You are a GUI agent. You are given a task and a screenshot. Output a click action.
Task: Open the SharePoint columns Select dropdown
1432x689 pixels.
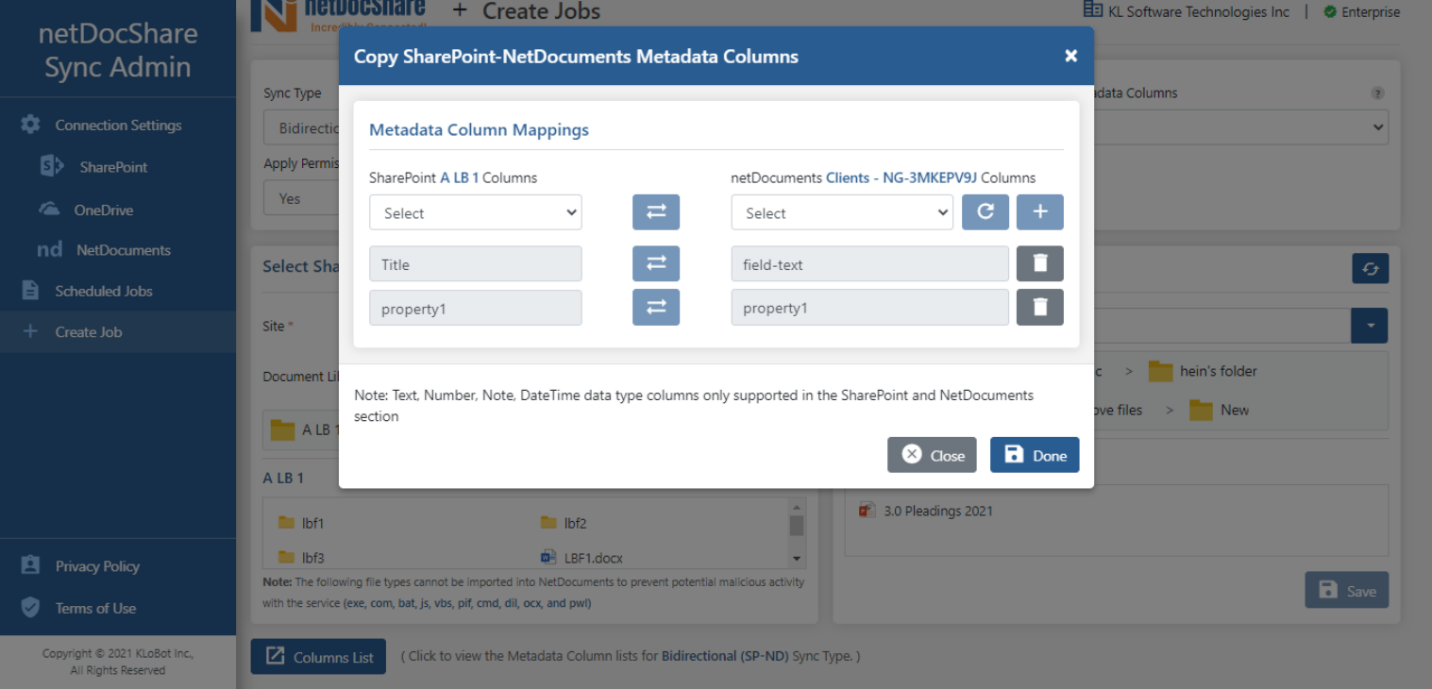coord(476,212)
